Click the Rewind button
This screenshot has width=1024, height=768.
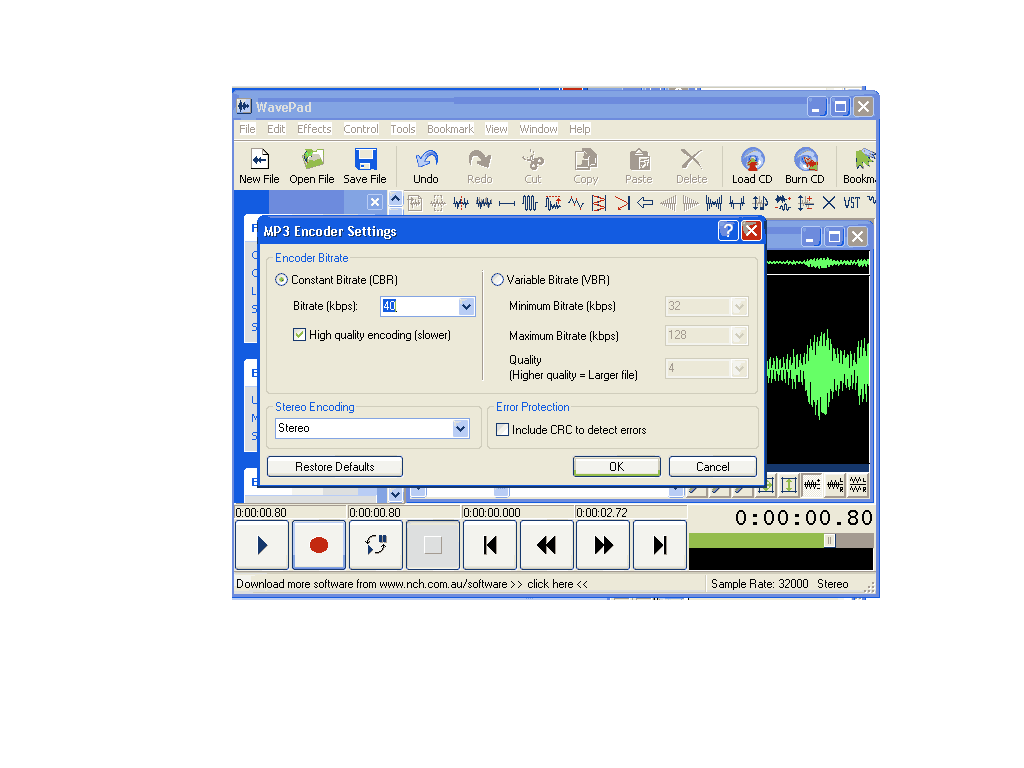(x=546, y=545)
